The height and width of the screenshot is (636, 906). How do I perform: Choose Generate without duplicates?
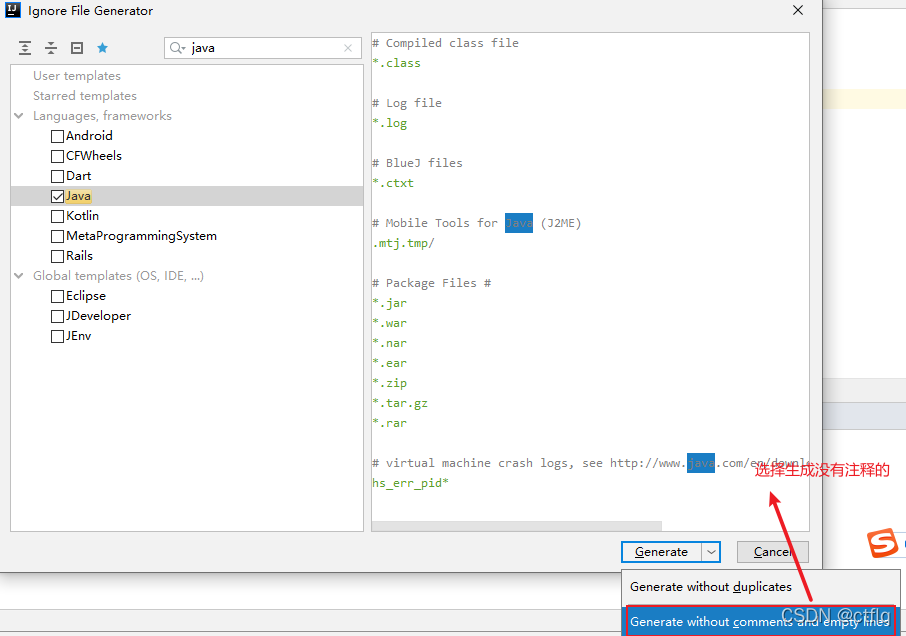click(x=760, y=587)
